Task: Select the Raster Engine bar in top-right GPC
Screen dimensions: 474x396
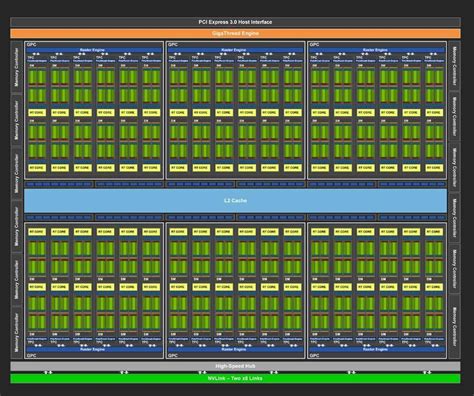Action: tap(377, 50)
